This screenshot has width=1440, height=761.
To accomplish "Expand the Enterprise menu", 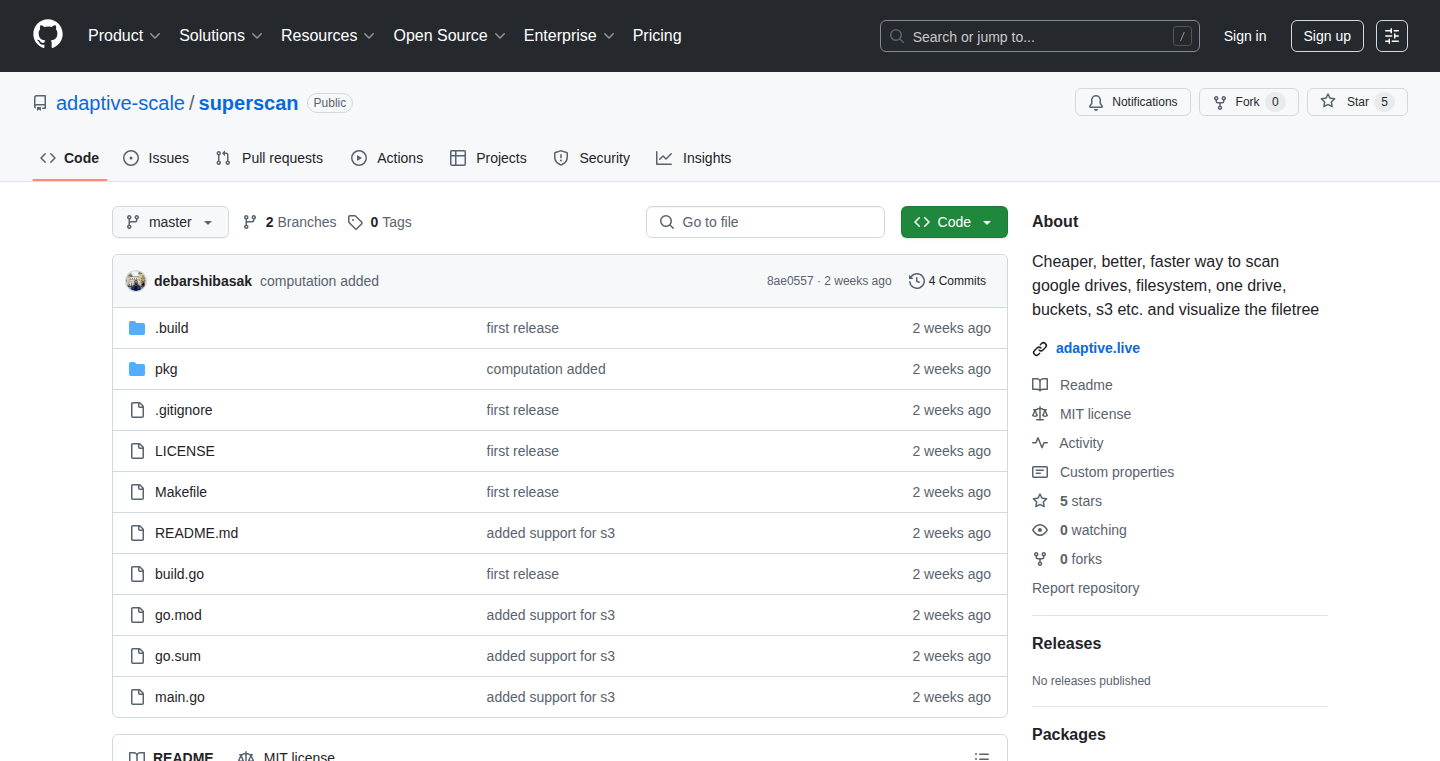I will point(569,36).
